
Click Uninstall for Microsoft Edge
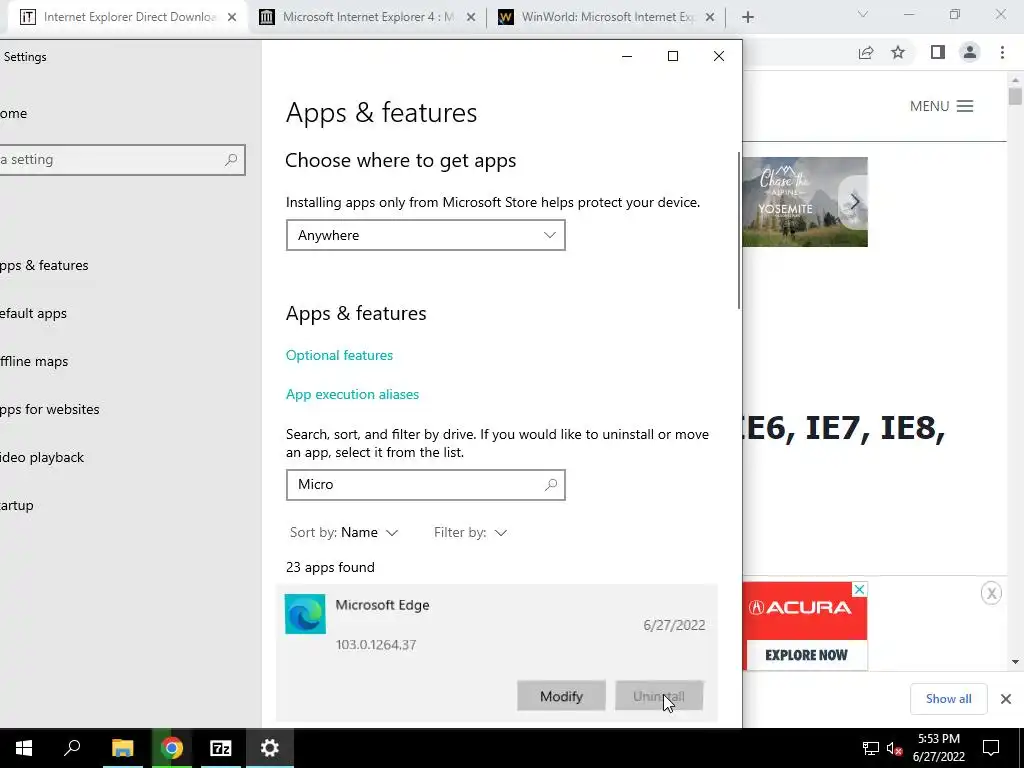click(659, 696)
